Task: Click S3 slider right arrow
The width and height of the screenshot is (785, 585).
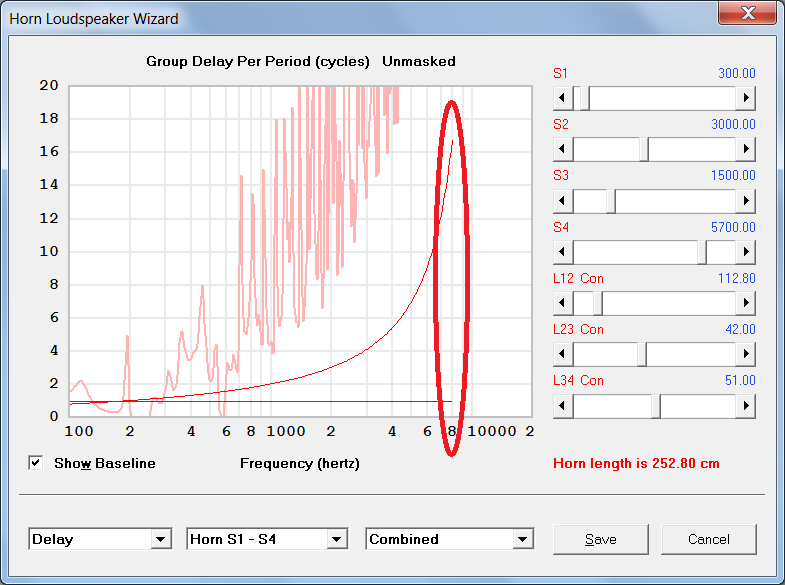Action: (x=745, y=201)
